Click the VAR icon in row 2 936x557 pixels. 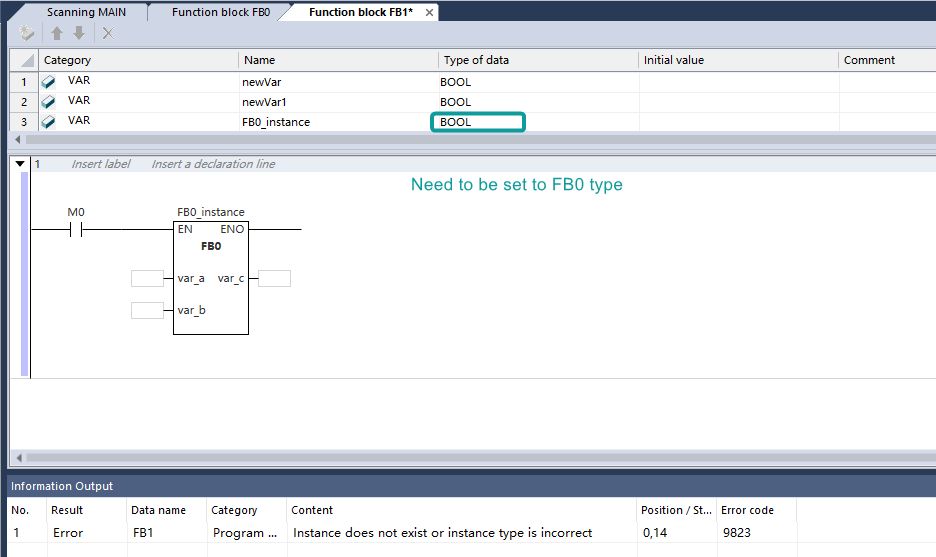[48, 102]
